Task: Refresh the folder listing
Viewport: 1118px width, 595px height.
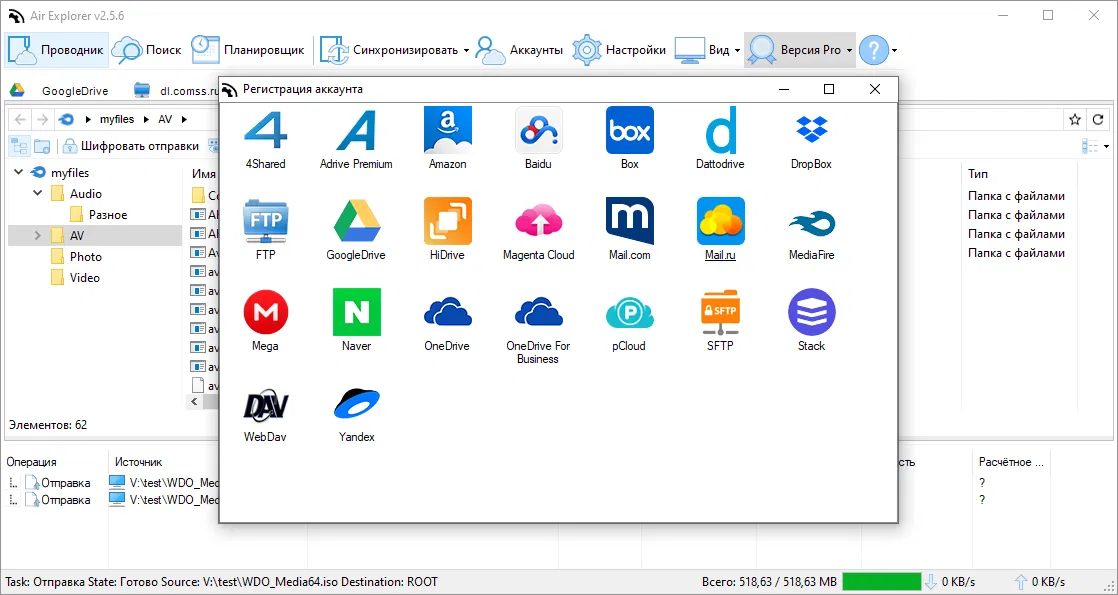Action: pos(1098,120)
